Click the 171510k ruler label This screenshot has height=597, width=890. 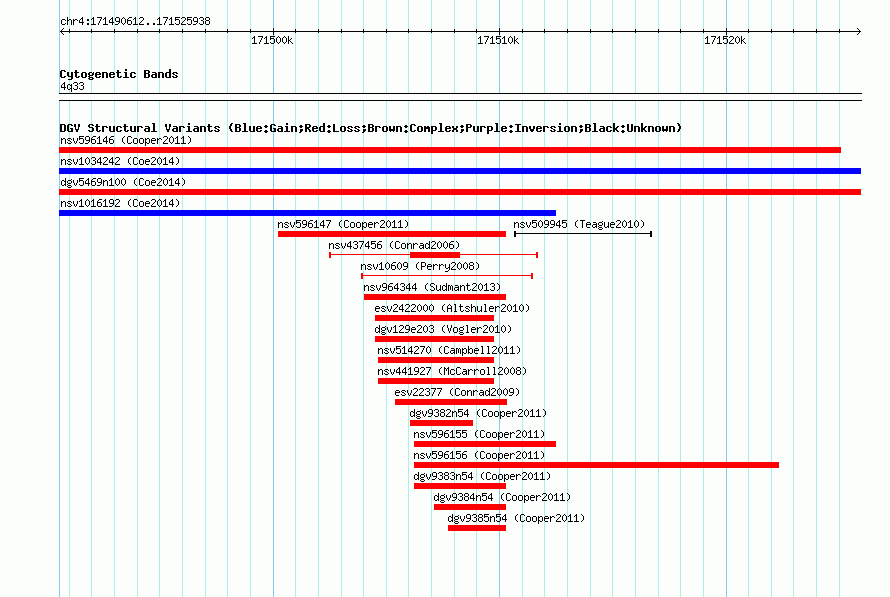point(498,40)
